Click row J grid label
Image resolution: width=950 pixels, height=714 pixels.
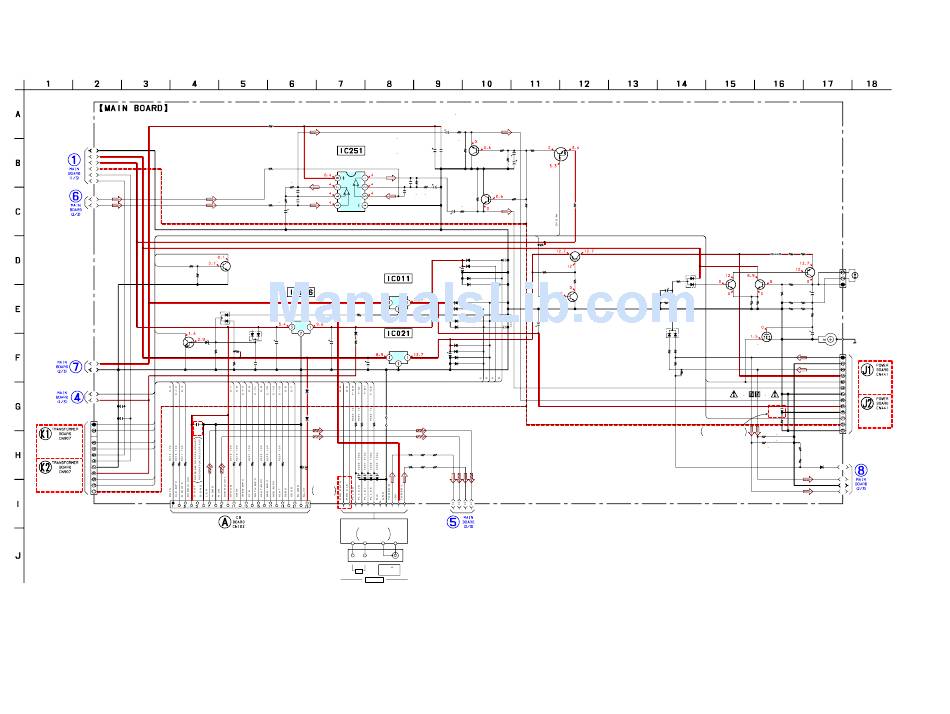(18, 555)
